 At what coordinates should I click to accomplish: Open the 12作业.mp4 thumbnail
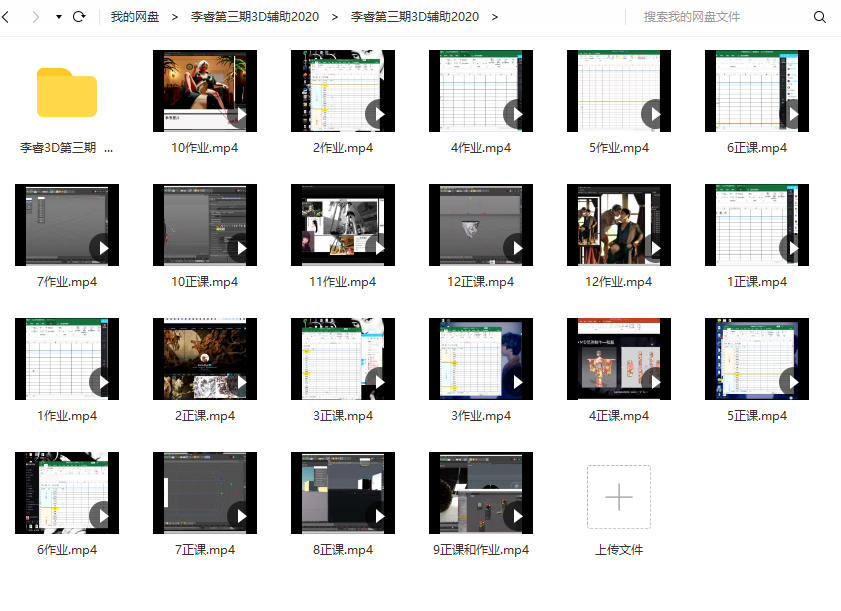(618, 224)
